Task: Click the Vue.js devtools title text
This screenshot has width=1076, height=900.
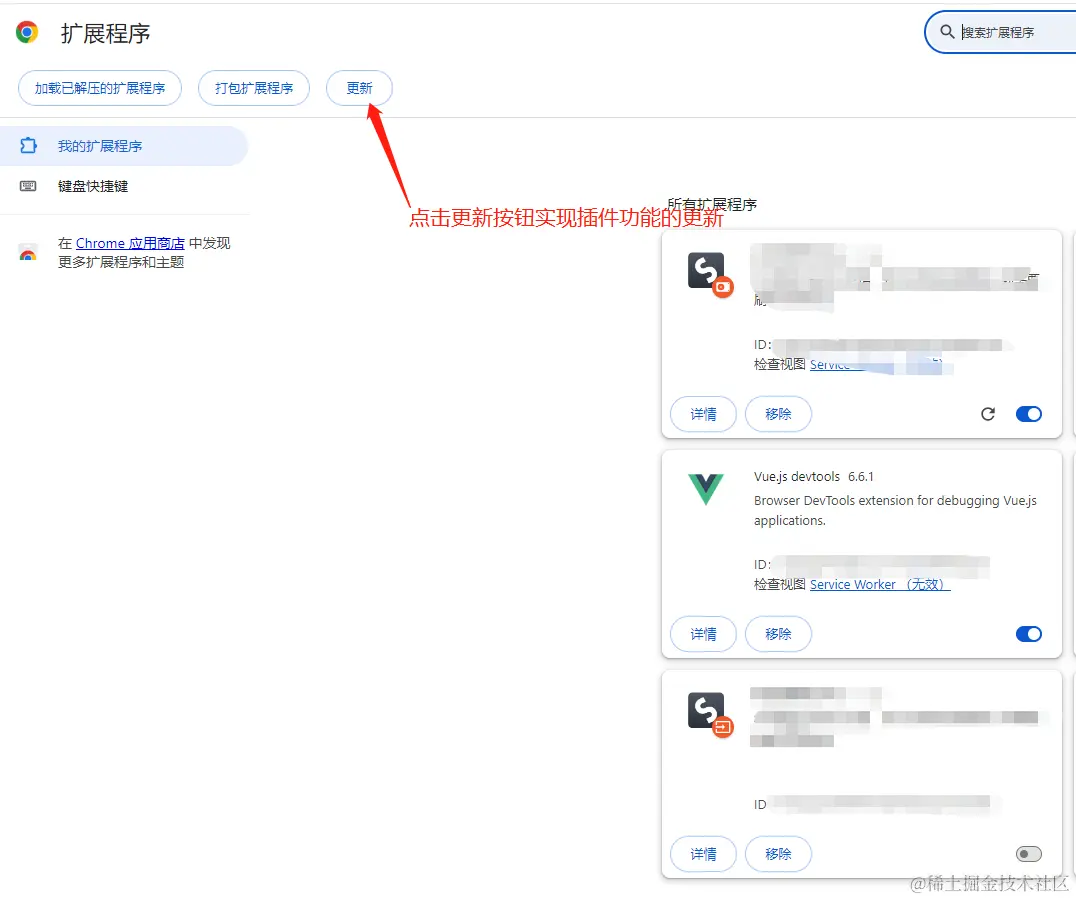Action: (797, 477)
